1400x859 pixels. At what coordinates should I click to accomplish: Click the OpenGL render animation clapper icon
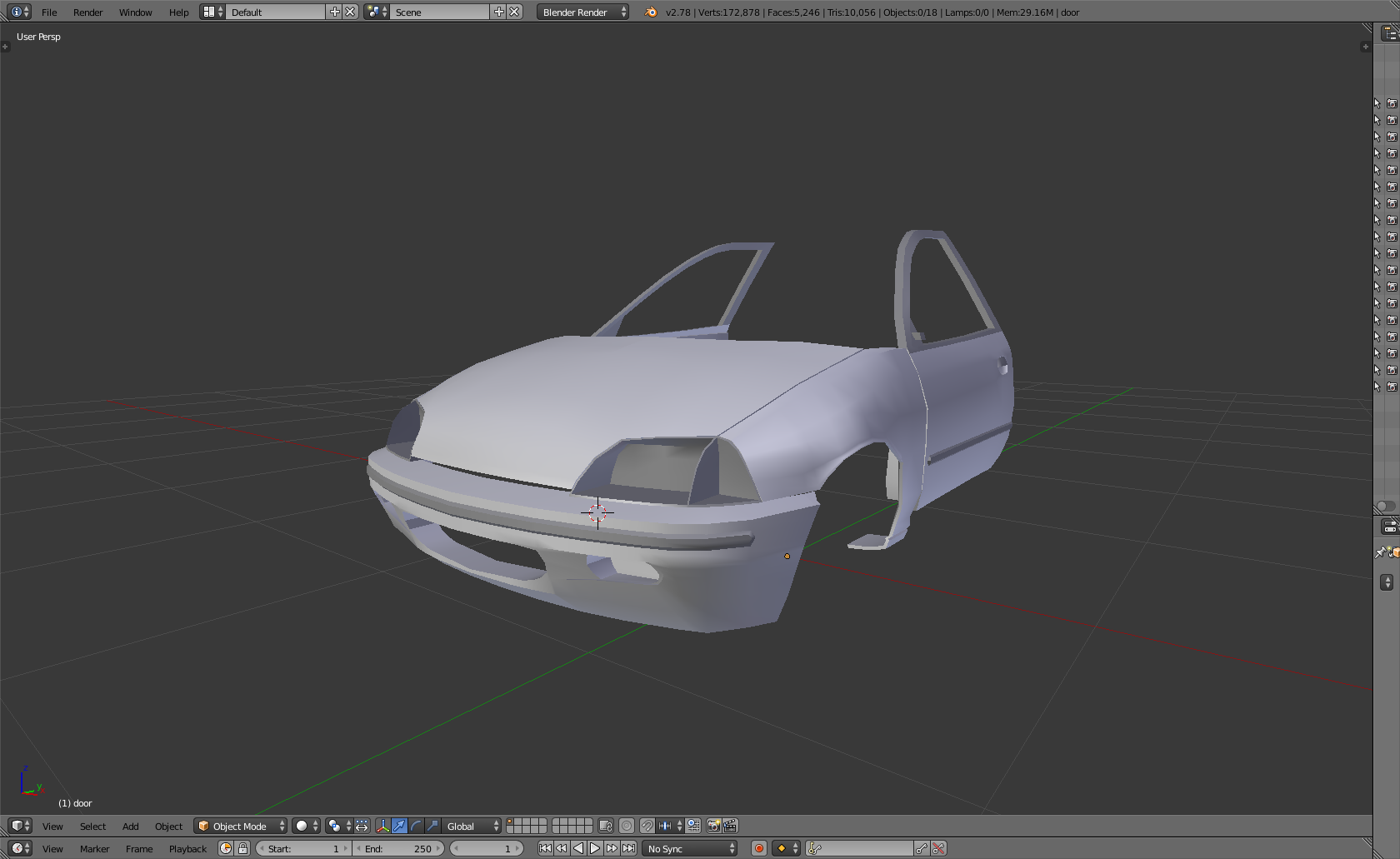click(731, 826)
